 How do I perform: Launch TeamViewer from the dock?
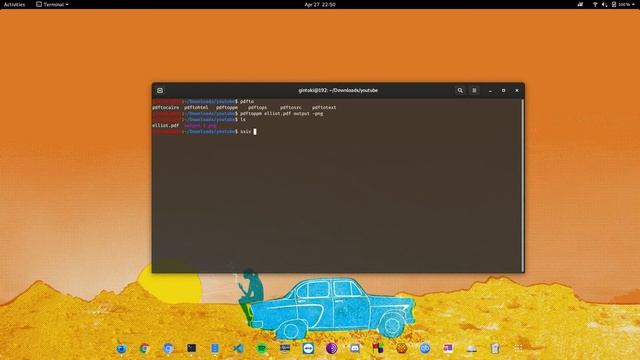tap(308, 348)
